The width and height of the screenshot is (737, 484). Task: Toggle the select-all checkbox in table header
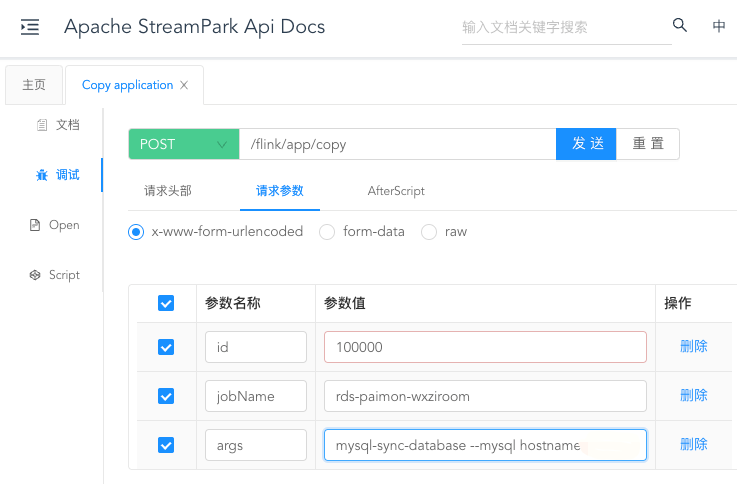tap(166, 303)
